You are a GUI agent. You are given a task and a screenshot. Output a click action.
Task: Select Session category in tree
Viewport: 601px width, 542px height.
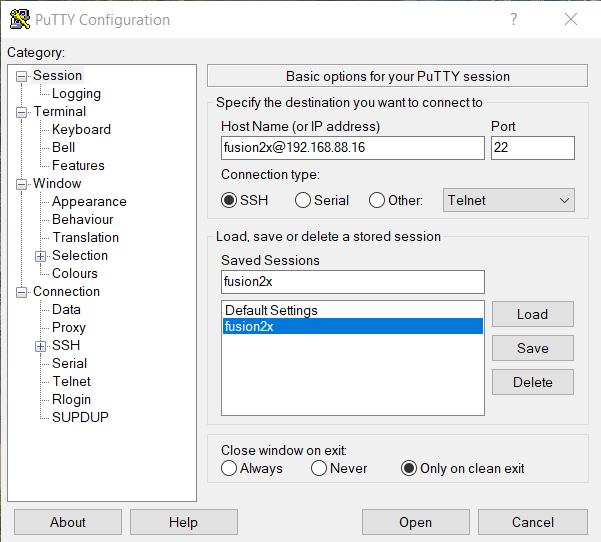point(57,76)
